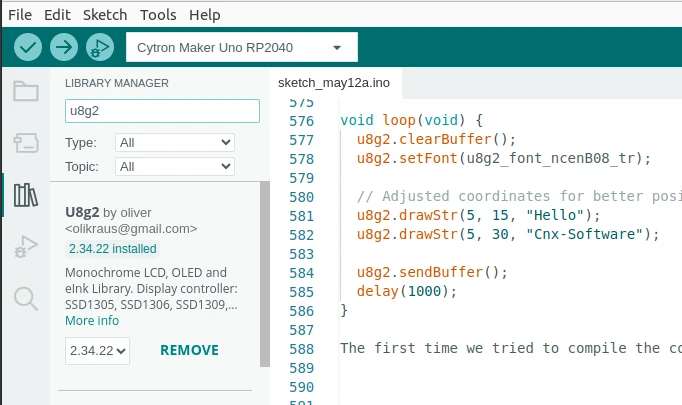Click the u8g2.clearBuffer(); line
This screenshot has height=405, width=682.
[x=436, y=139]
